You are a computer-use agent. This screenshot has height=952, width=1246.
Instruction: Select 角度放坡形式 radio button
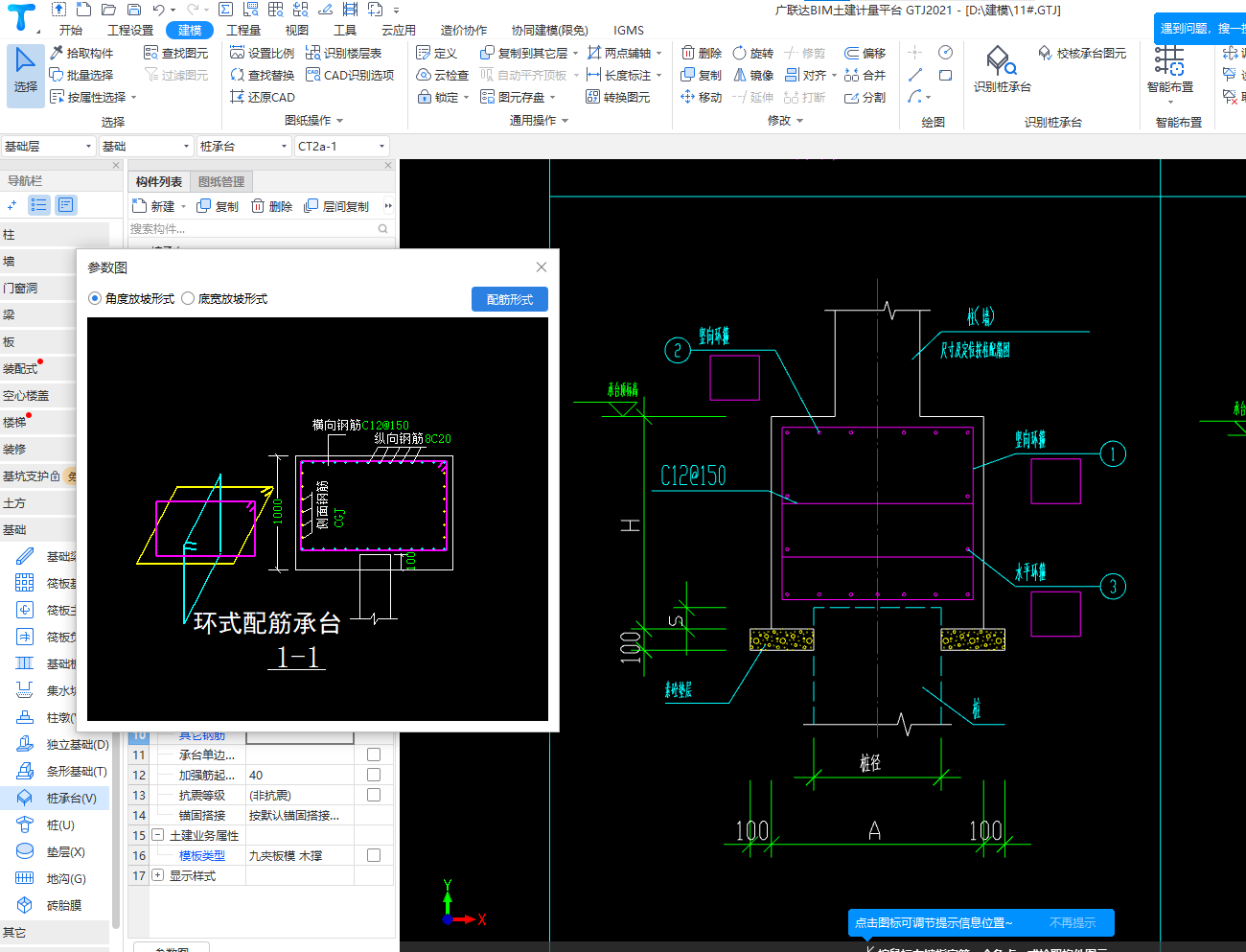pyautogui.click(x=95, y=298)
